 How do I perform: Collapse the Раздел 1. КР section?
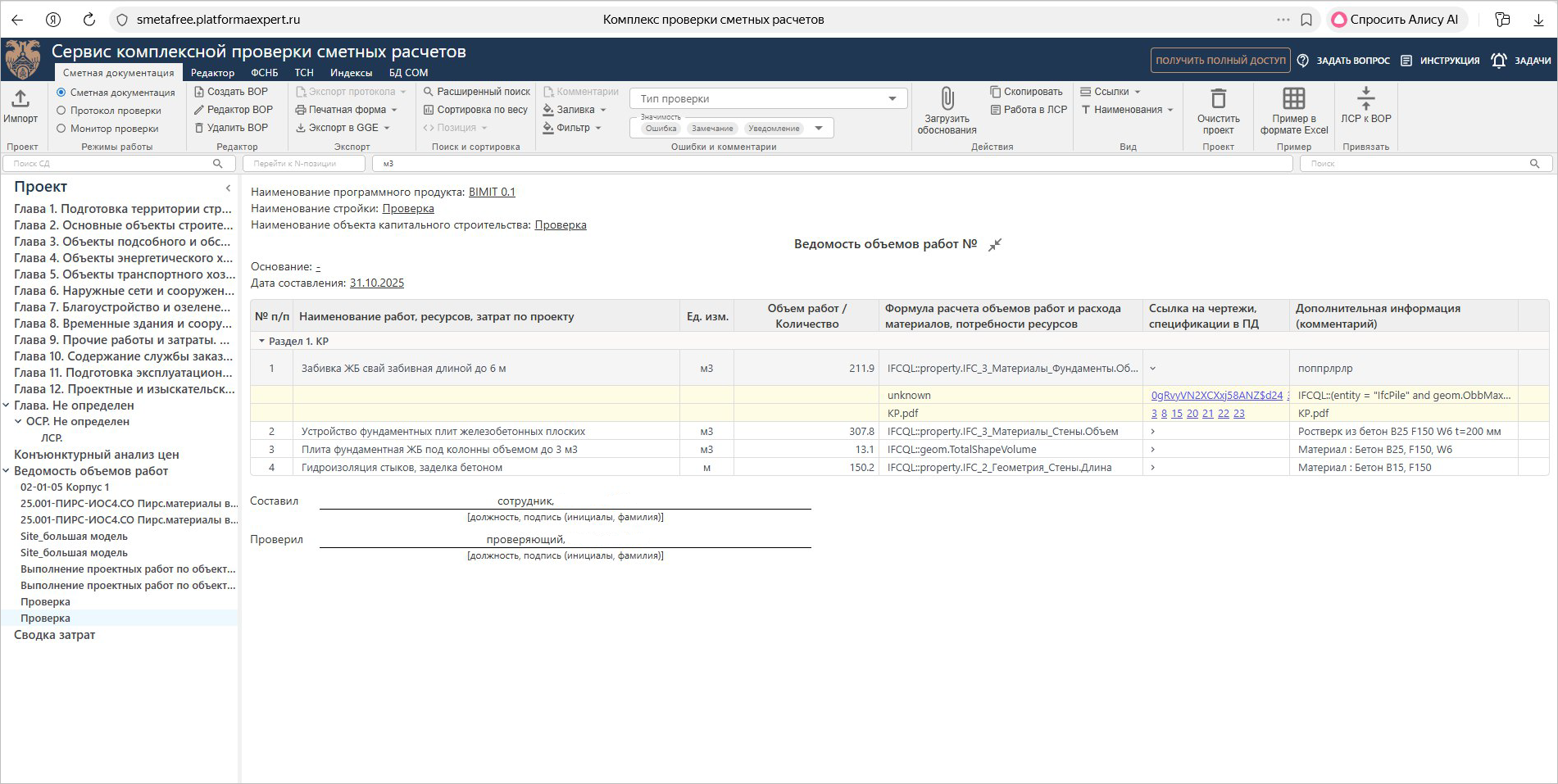262,342
